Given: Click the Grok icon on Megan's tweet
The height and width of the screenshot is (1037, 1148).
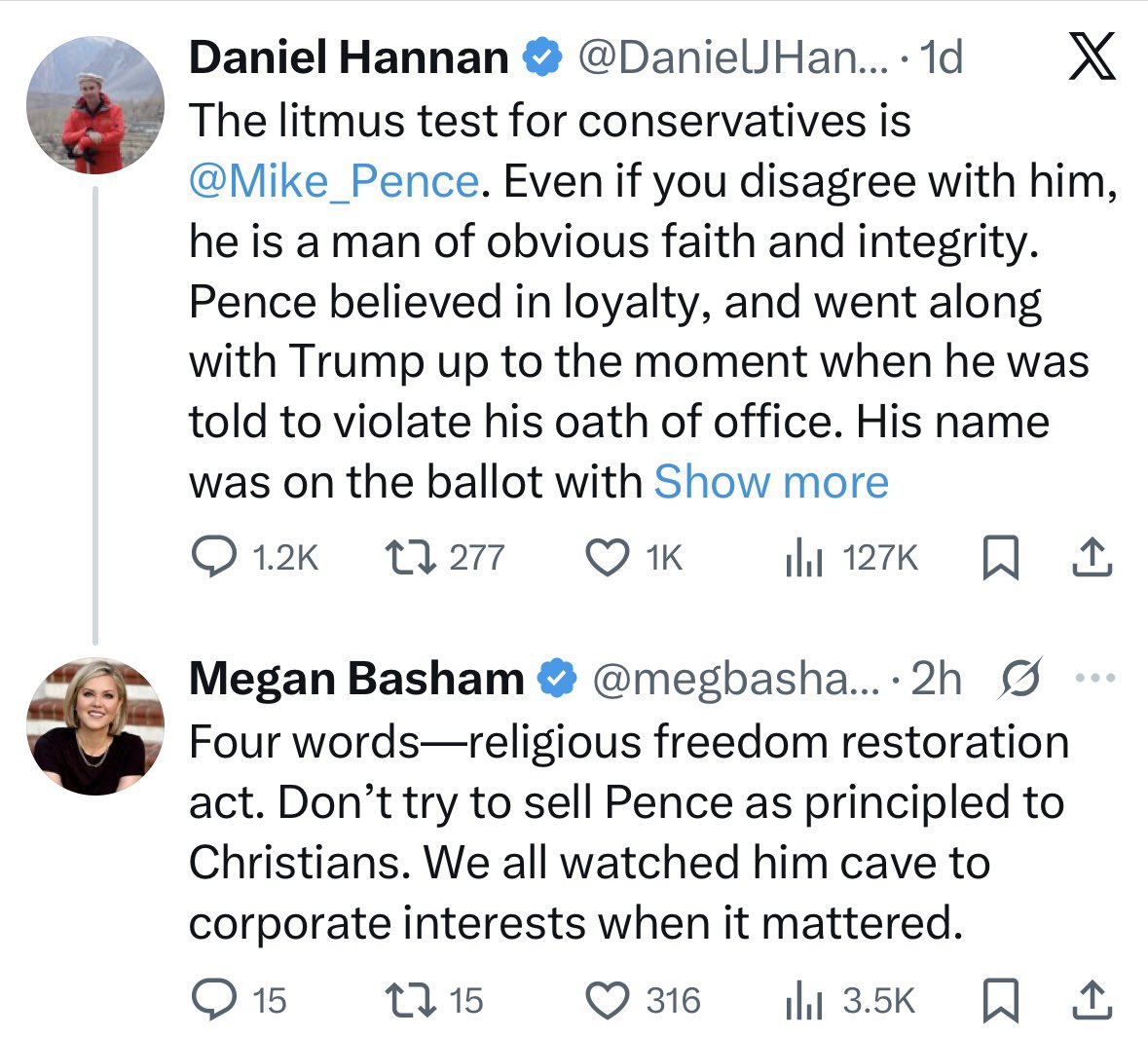Looking at the screenshot, I should pyautogui.click(x=1022, y=679).
